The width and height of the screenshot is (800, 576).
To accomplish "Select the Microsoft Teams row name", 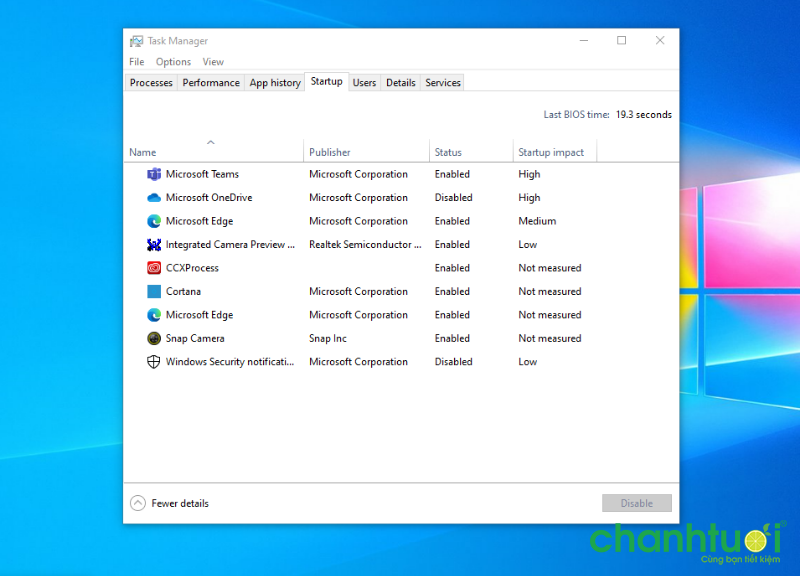I will pos(202,174).
